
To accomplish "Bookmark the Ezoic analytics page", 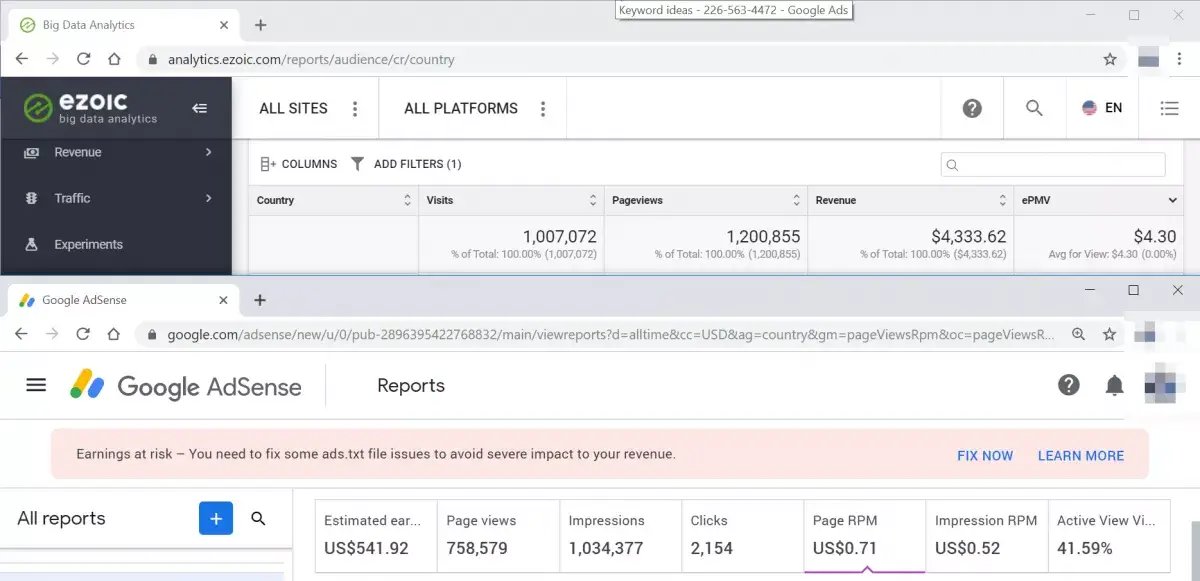I will point(1110,59).
